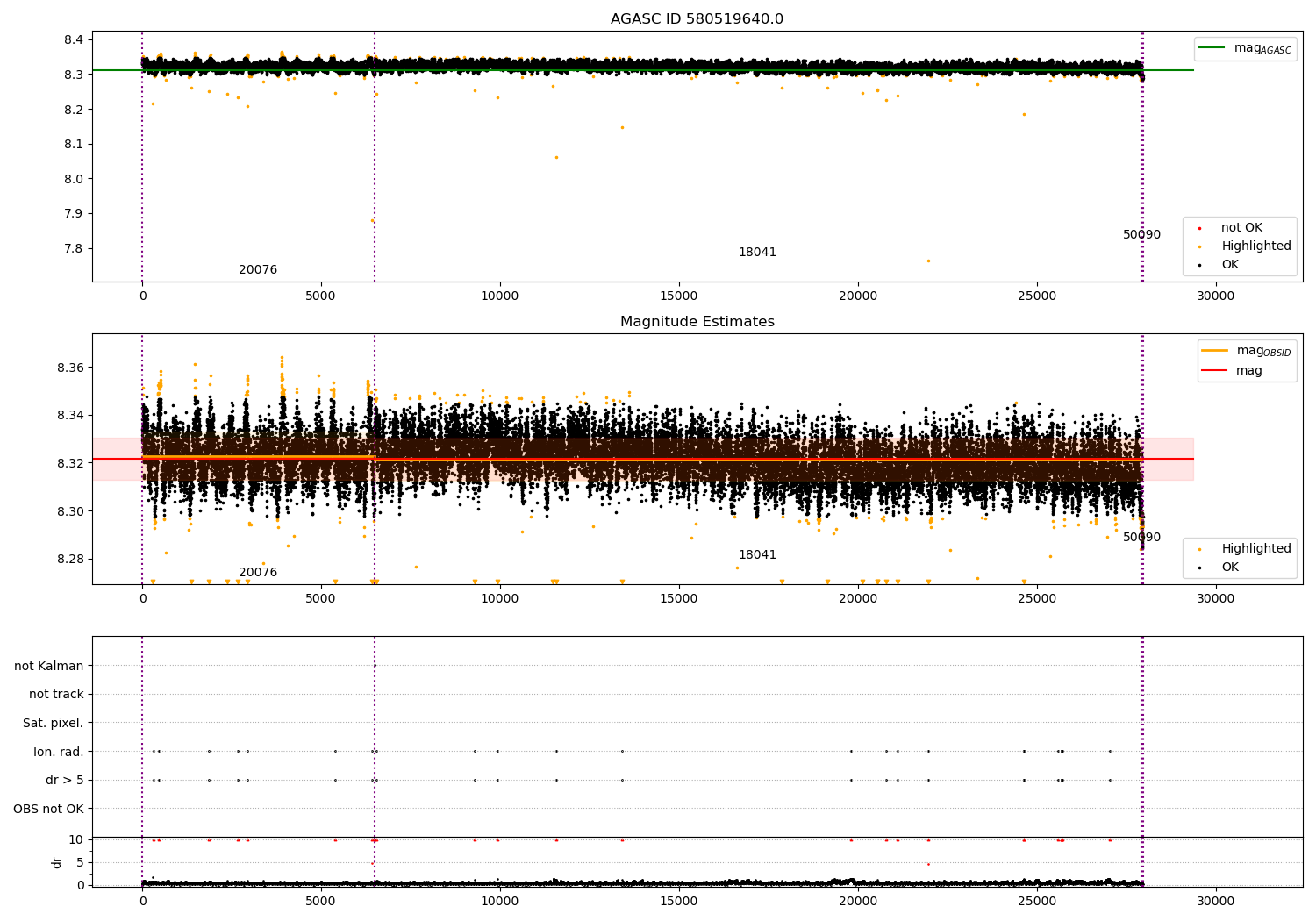Click obsid label 18041 in Magnitude Estimates plot
The image size is (1316, 921).
tap(757, 555)
